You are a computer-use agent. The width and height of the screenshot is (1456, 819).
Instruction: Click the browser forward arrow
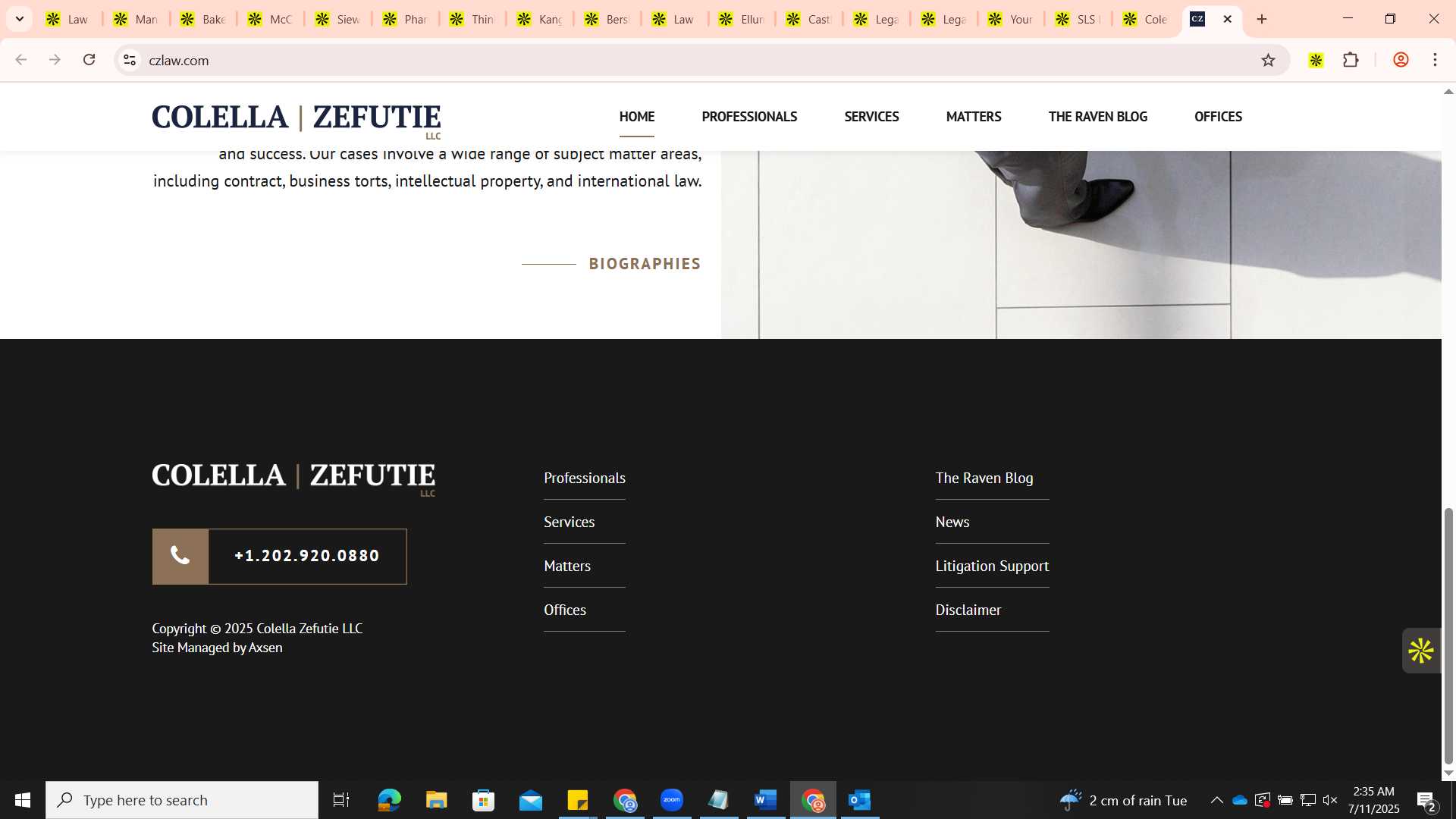coord(55,60)
